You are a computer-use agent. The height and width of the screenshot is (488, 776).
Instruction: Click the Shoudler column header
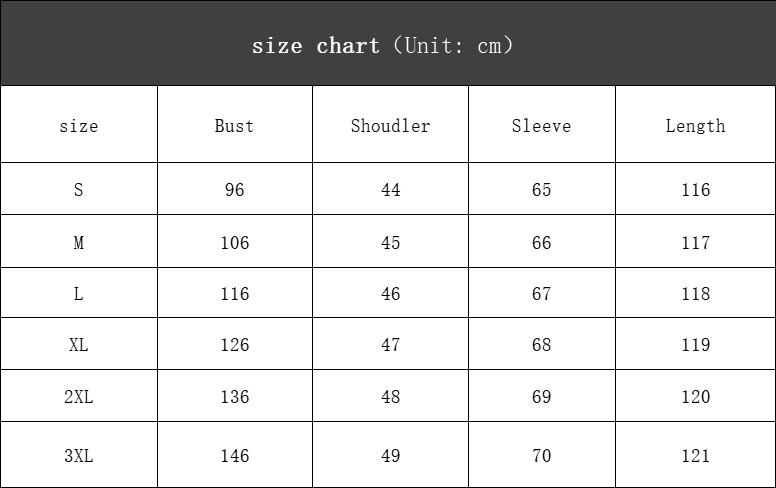click(x=390, y=126)
